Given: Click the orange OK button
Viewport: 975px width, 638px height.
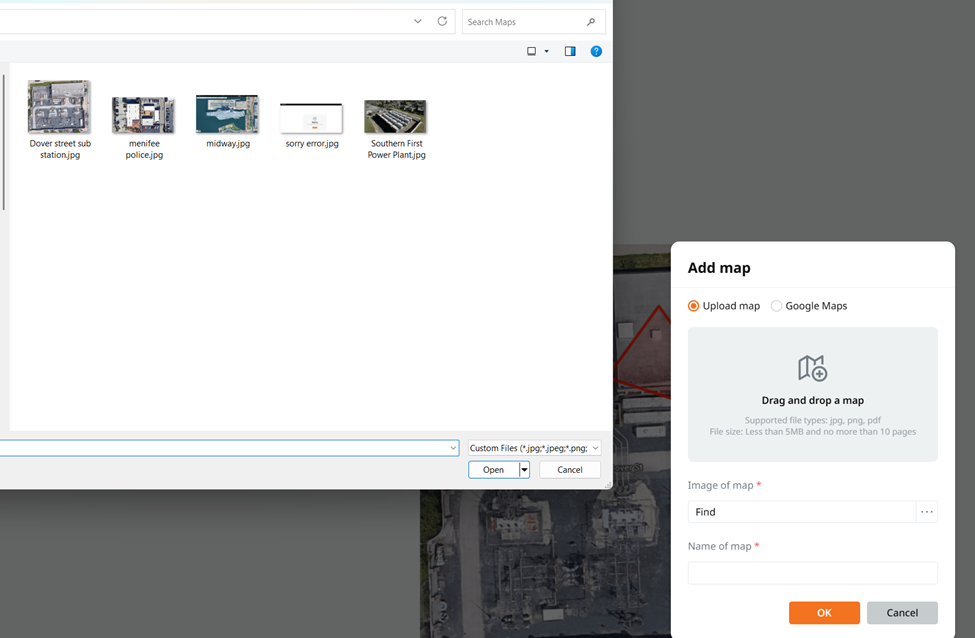Looking at the screenshot, I should pyautogui.click(x=824, y=613).
